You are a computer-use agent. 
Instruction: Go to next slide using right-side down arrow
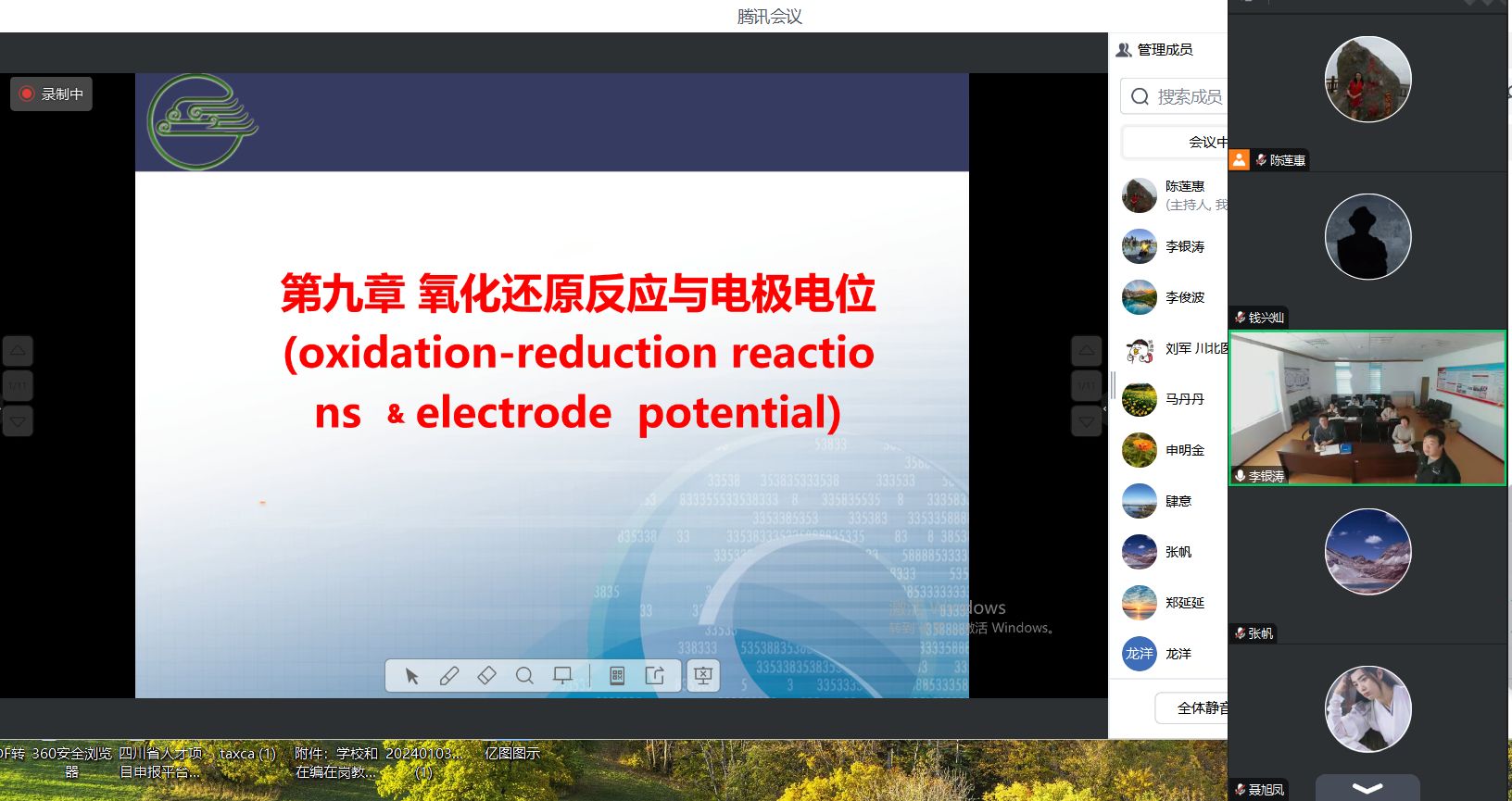1086,421
